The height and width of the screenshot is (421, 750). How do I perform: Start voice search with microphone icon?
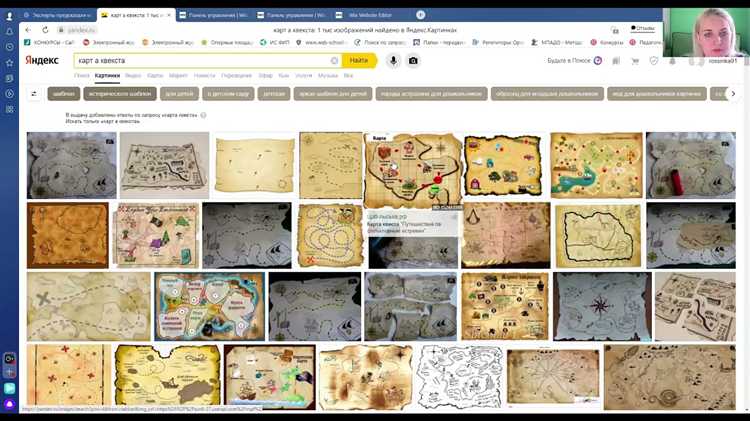click(393, 61)
